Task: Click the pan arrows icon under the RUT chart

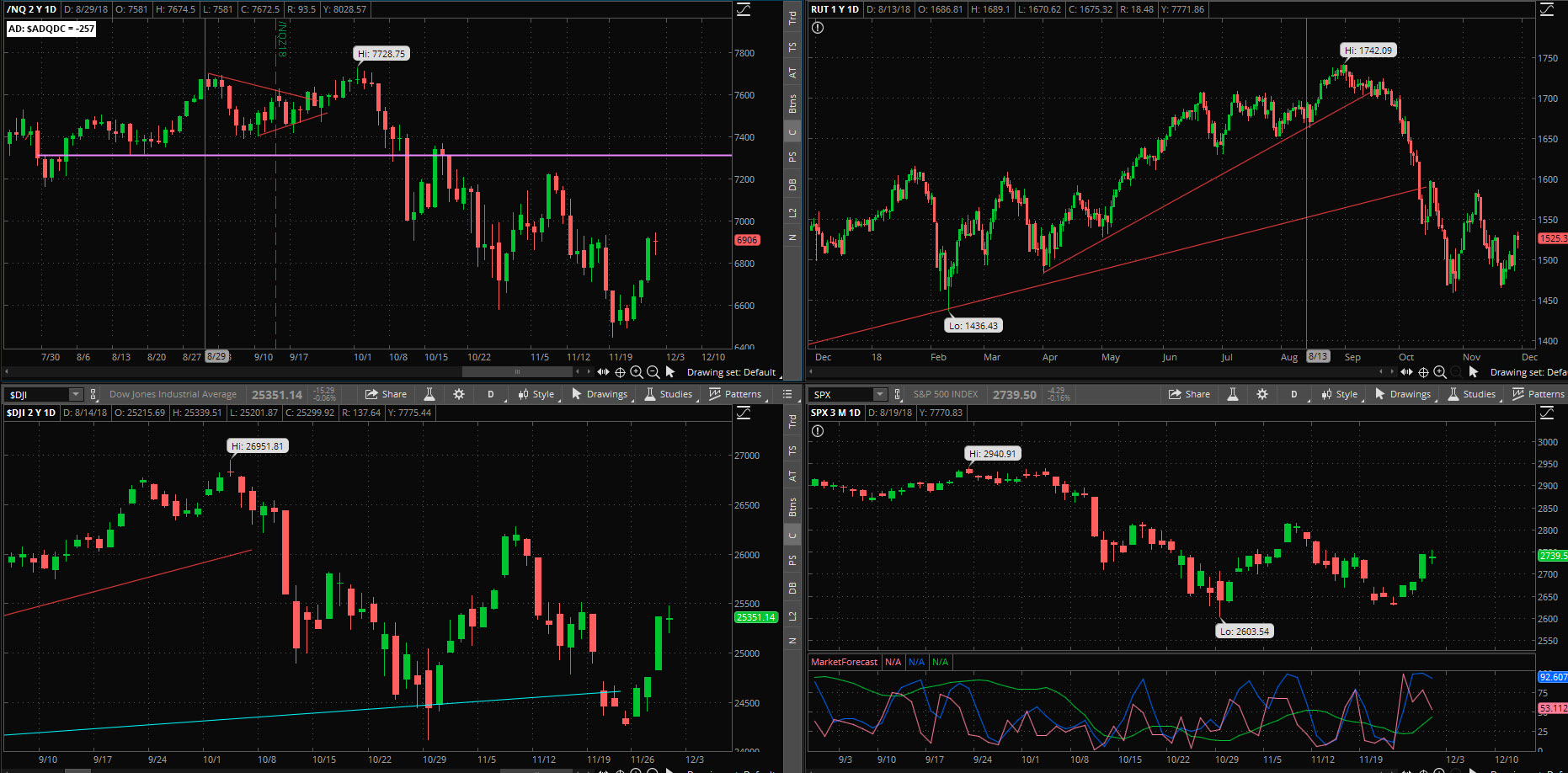Action: point(1406,372)
